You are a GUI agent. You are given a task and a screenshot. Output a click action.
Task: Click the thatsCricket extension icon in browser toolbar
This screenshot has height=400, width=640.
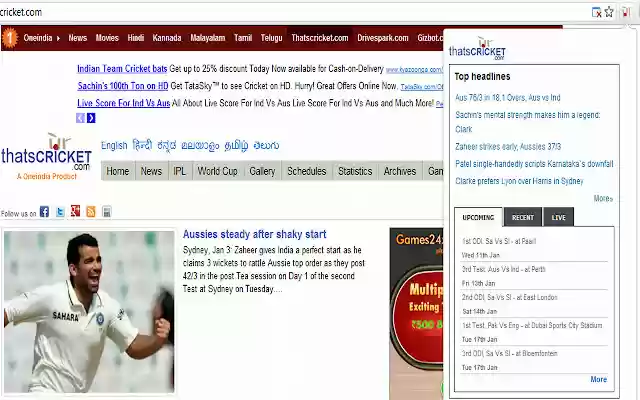point(625,12)
